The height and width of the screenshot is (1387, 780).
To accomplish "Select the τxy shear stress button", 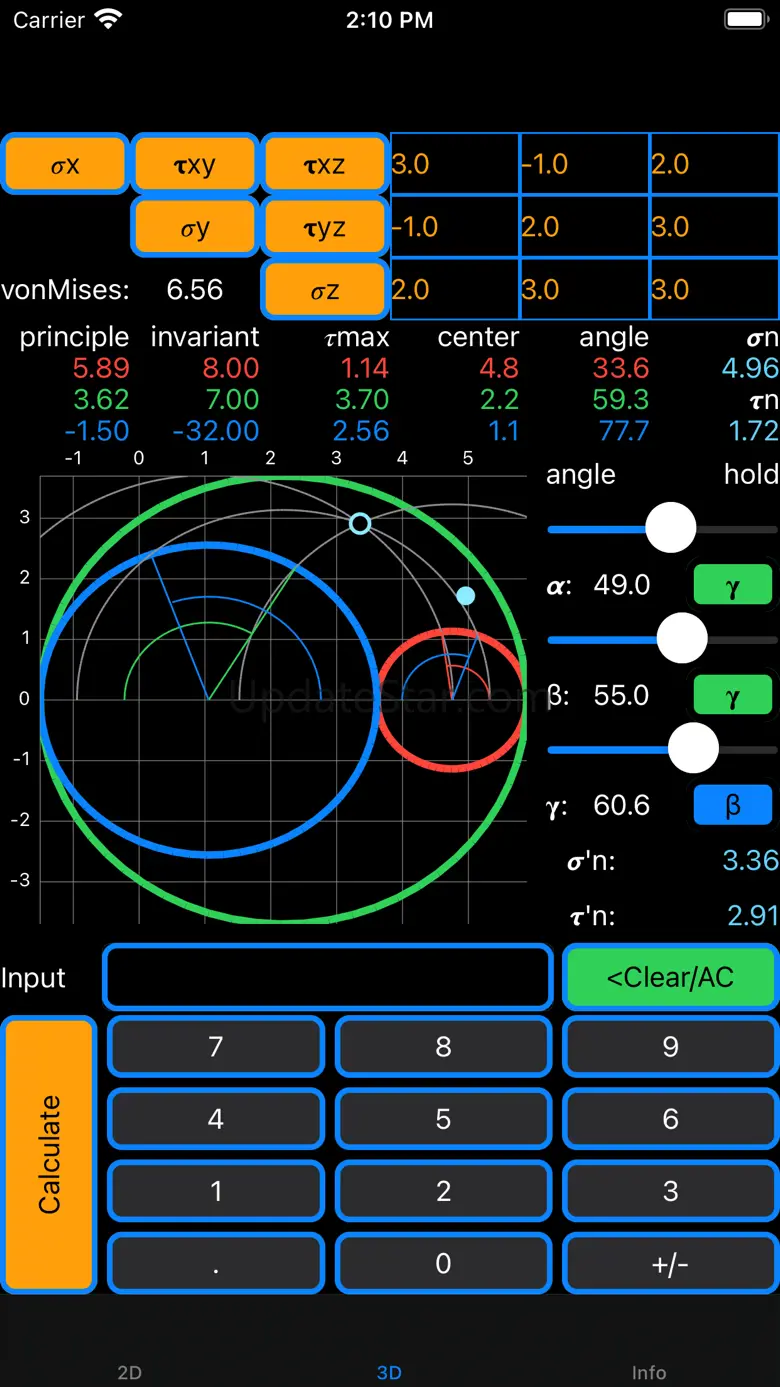I will (195, 165).
